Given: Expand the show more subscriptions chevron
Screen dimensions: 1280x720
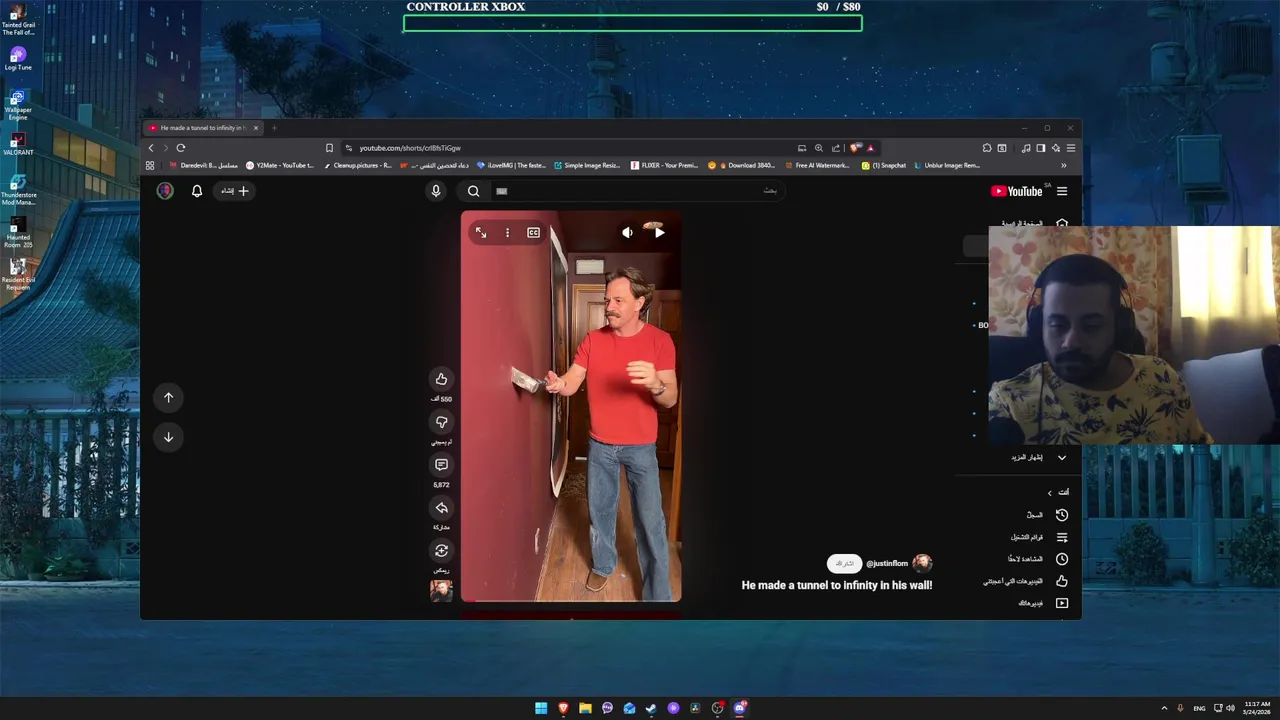Looking at the screenshot, I should point(1062,457).
